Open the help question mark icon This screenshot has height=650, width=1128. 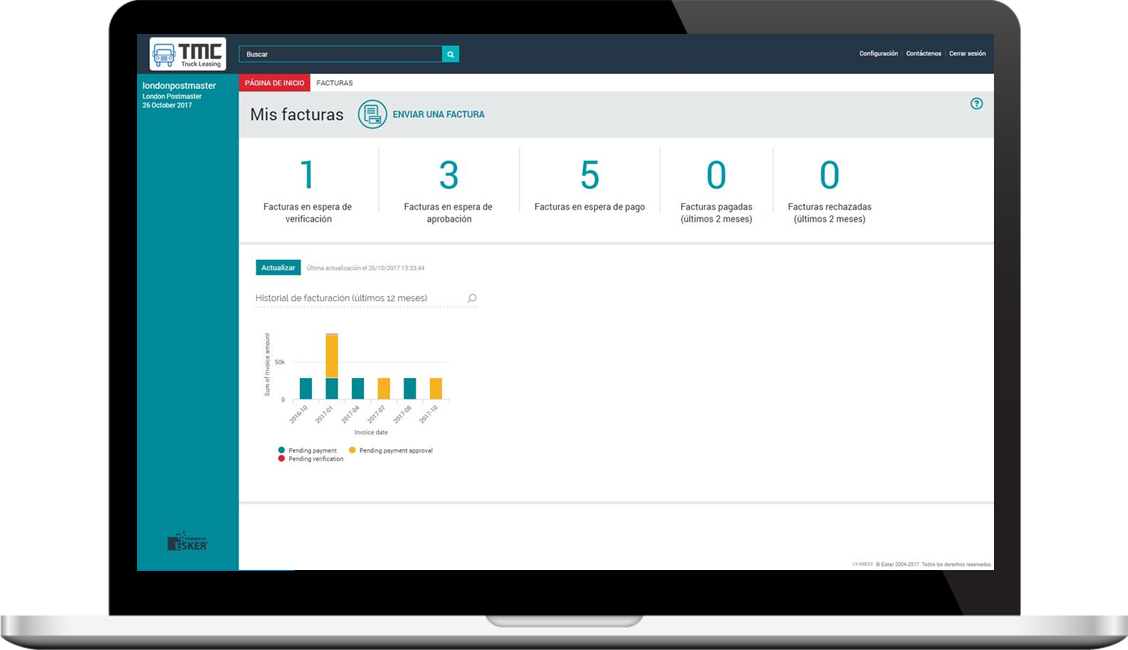(x=976, y=104)
